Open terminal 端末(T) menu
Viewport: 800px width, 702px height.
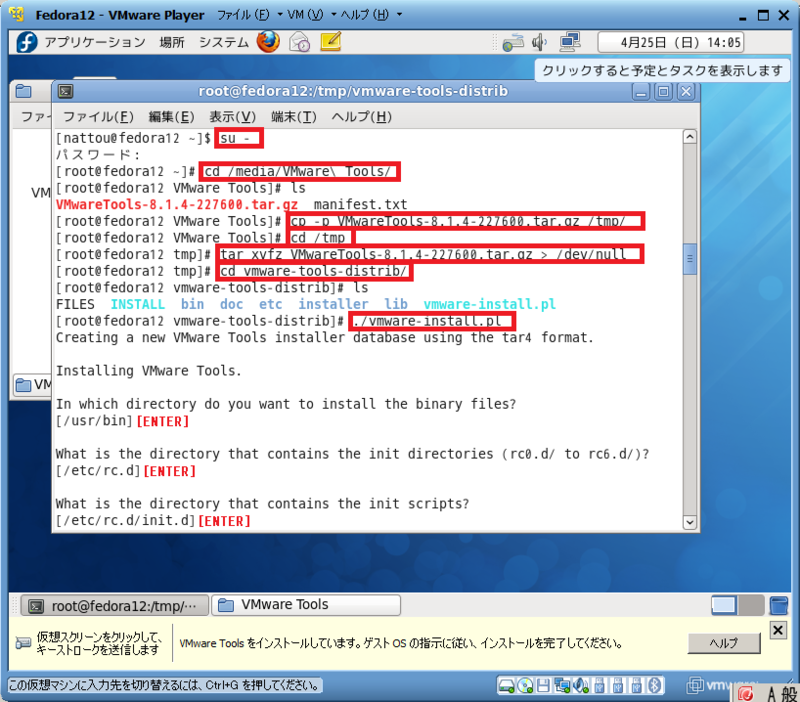click(294, 117)
